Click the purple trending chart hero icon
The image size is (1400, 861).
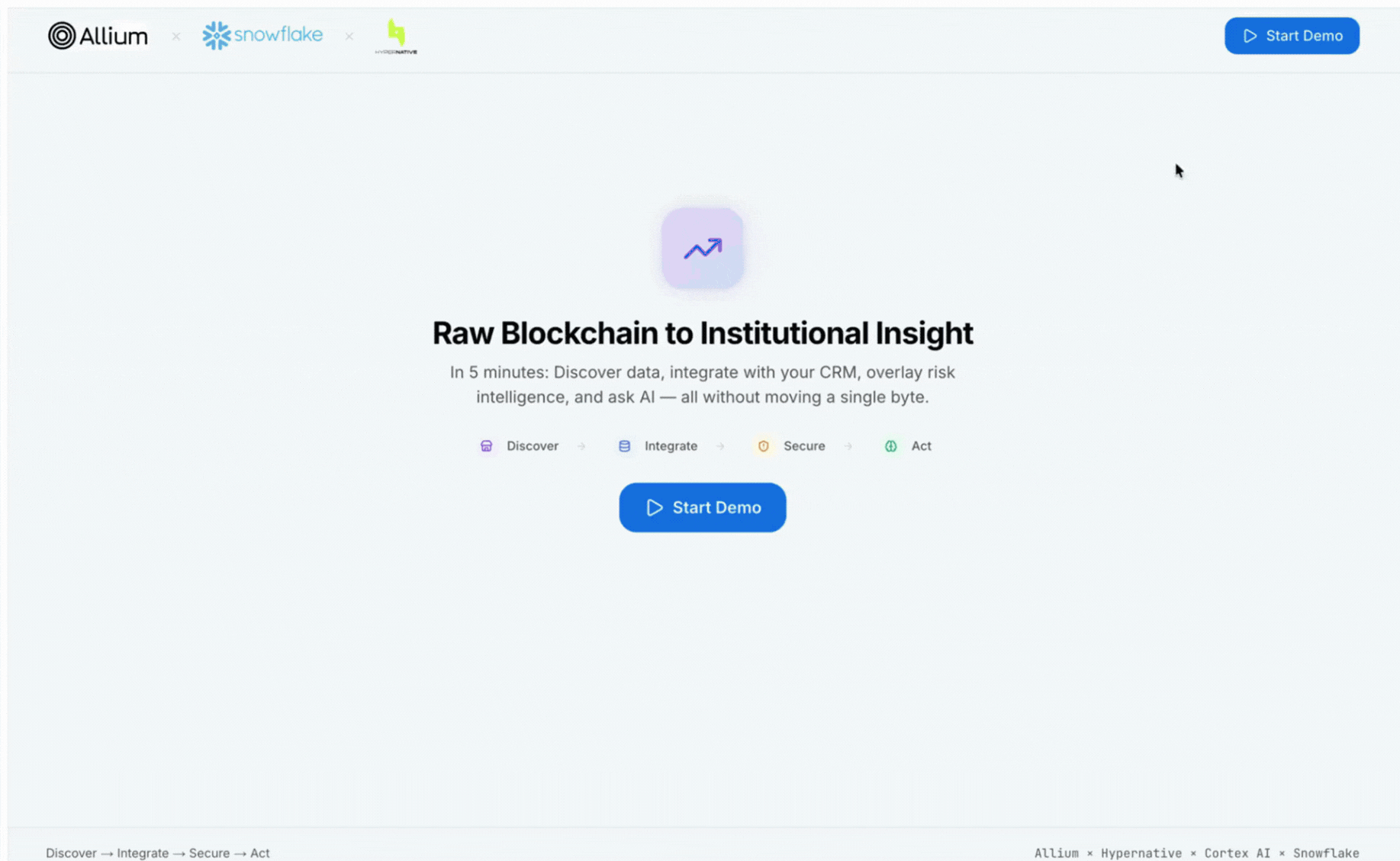[702, 249]
